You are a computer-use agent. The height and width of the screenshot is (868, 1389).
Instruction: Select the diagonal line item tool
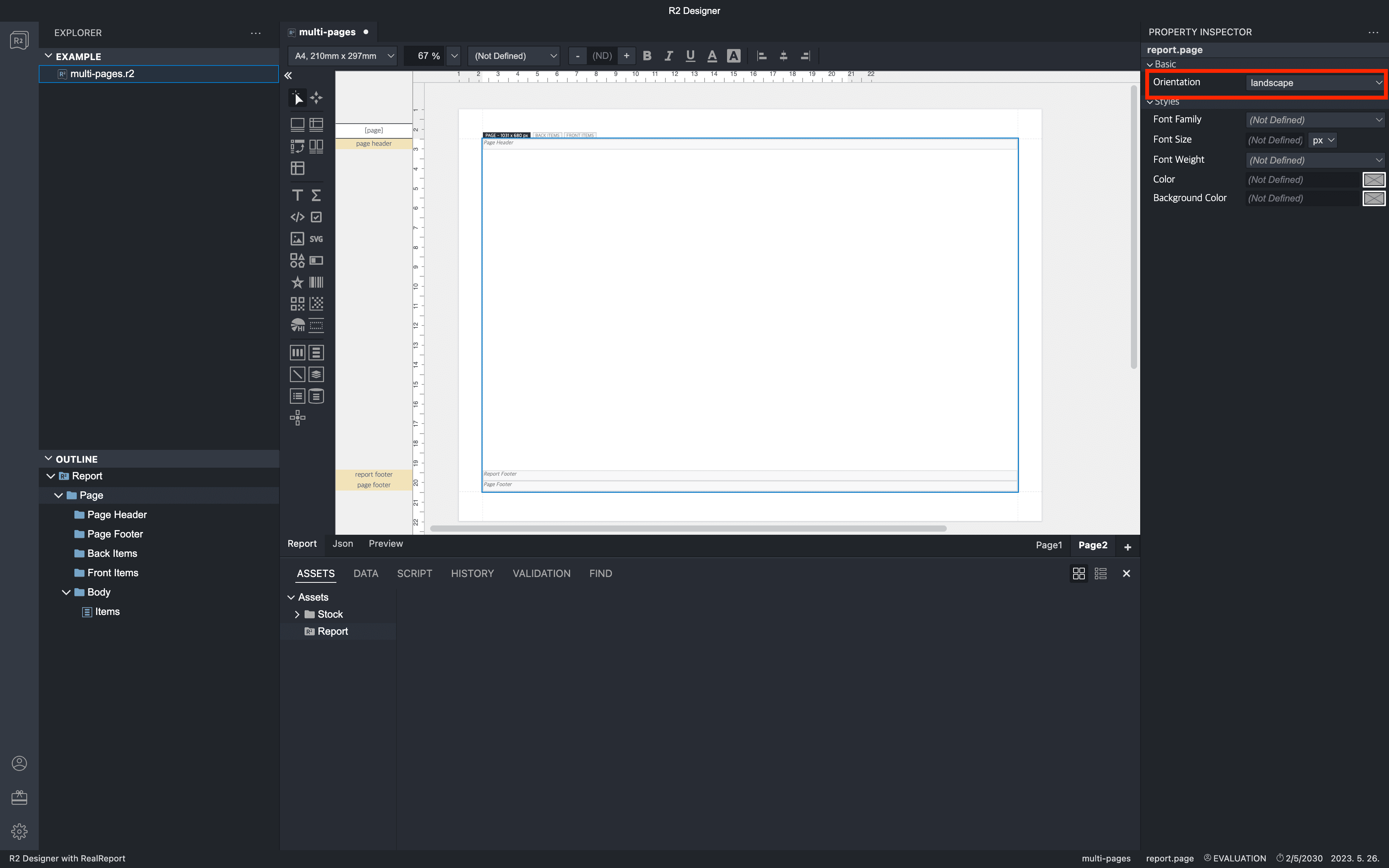(x=297, y=374)
